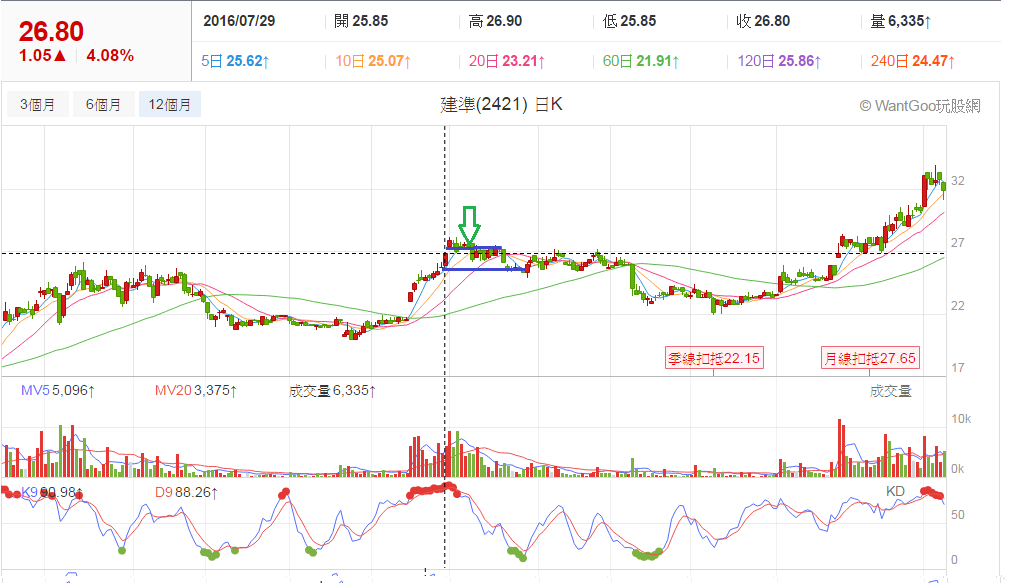1010x583 pixels.
Task: Click the 20日 23.21 moving average
Action: [507, 61]
